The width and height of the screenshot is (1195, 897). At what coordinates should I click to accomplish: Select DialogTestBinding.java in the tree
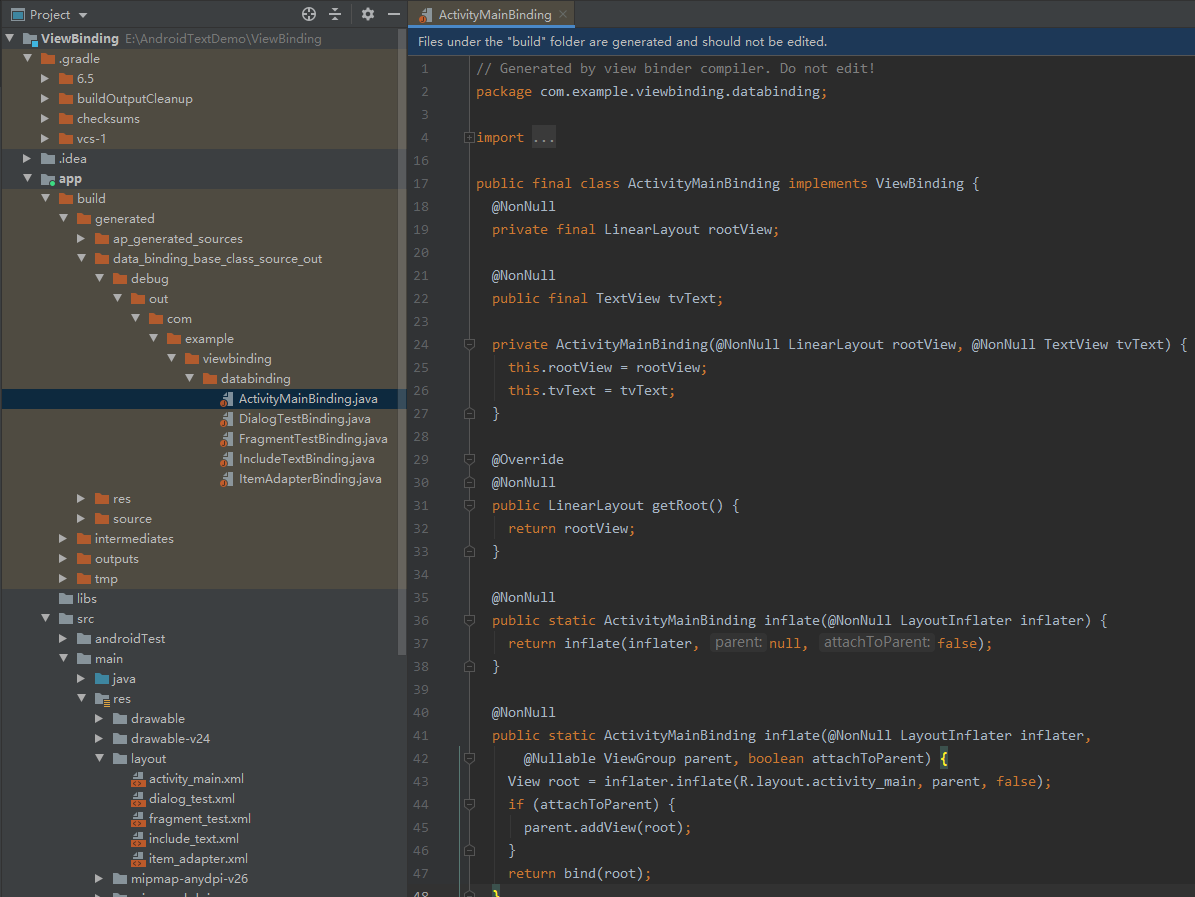[x=305, y=418]
